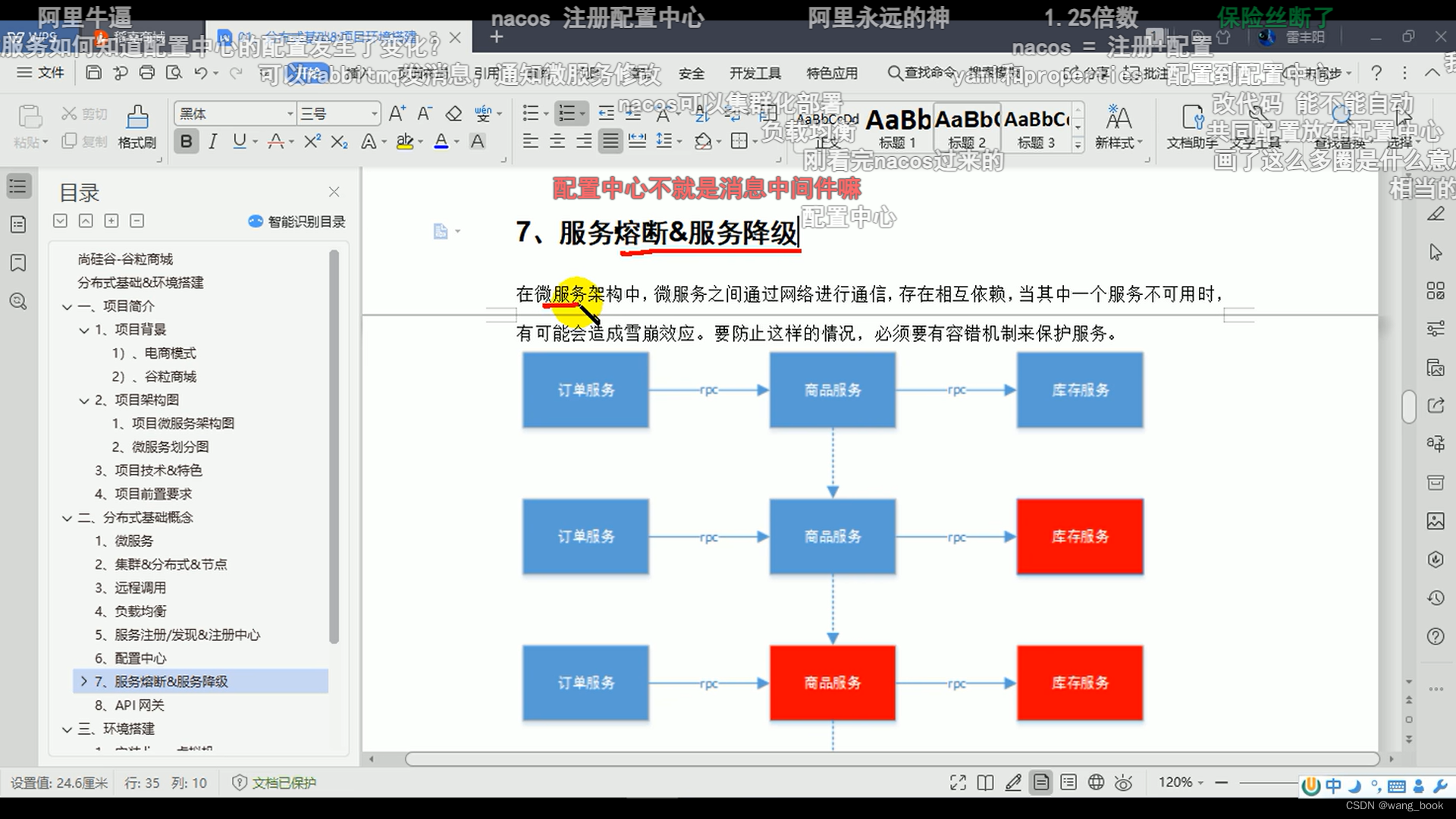Open the 文件 menu

[39, 73]
